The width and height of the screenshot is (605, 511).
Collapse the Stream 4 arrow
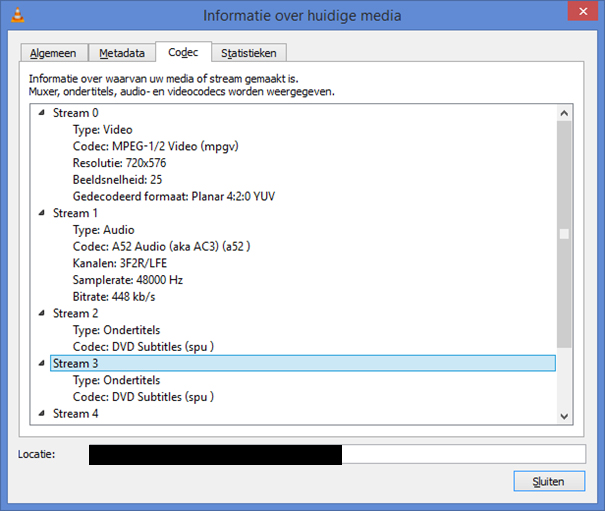(x=42, y=413)
